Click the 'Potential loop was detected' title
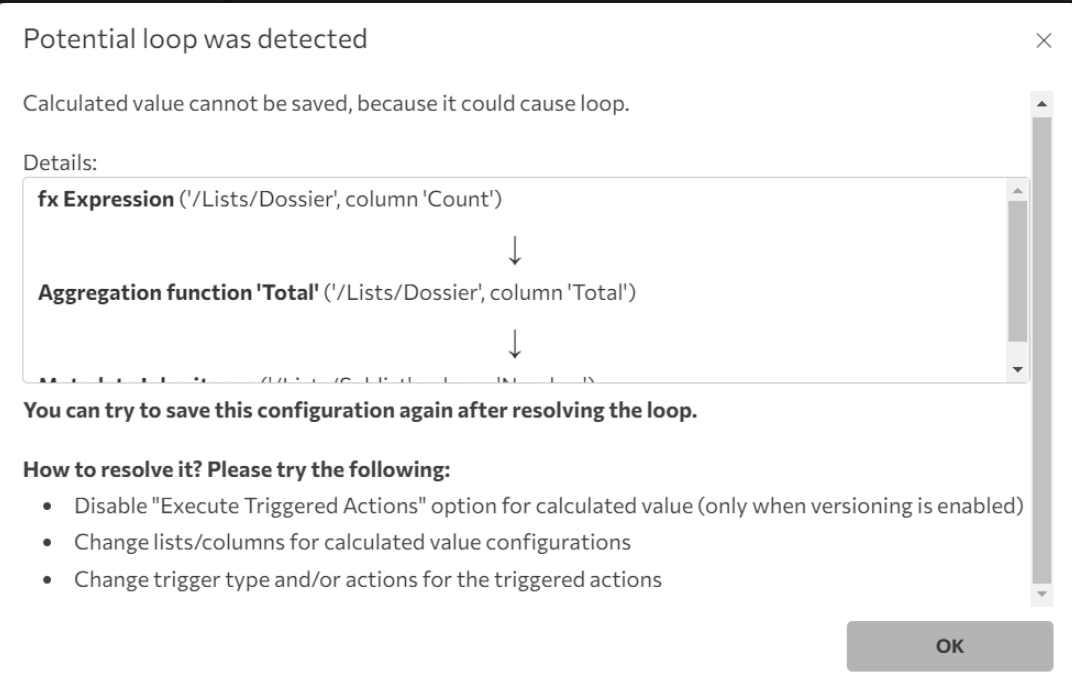This screenshot has width=1072, height=693. [195, 41]
